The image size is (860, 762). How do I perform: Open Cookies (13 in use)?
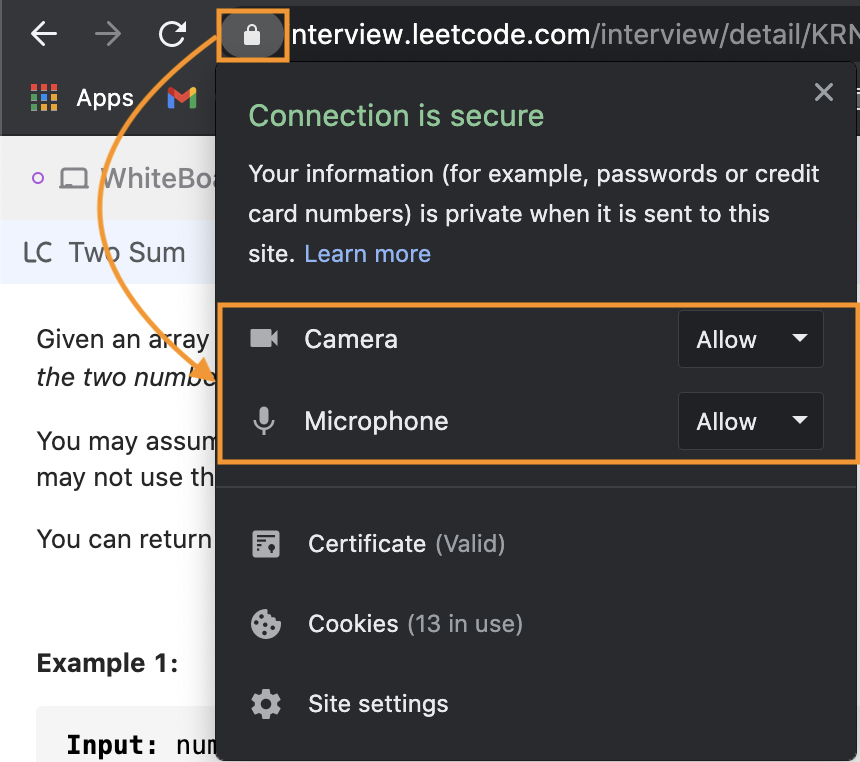click(x=415, y=624)
